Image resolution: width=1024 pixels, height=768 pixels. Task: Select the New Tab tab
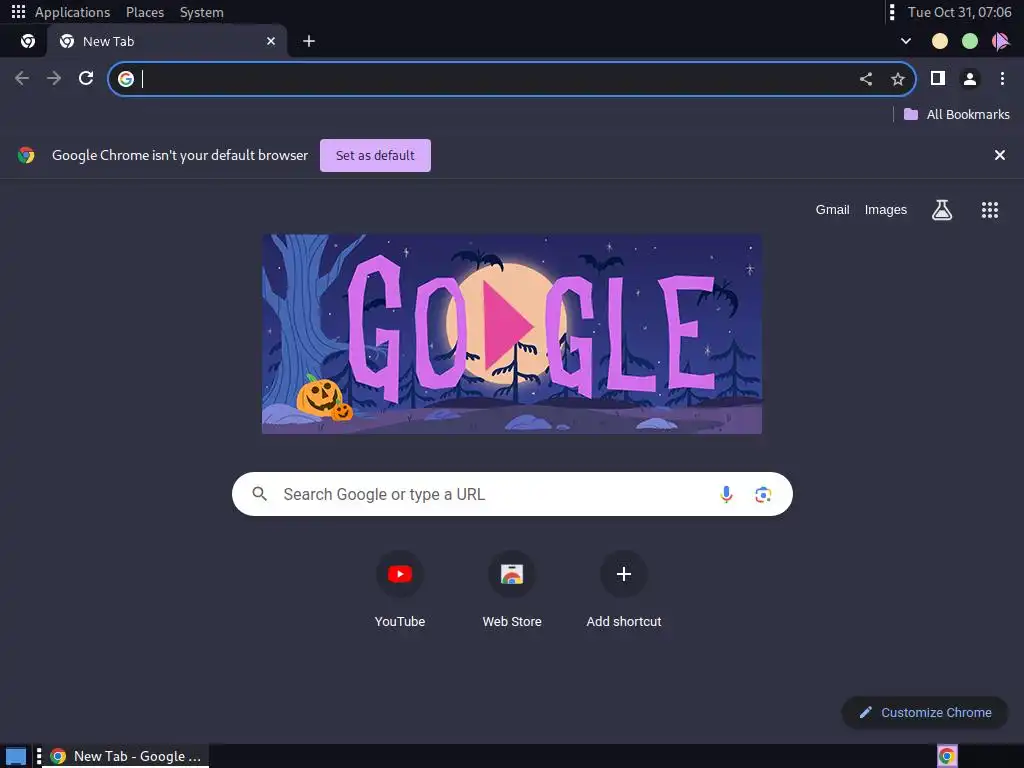tap(167, 41)
